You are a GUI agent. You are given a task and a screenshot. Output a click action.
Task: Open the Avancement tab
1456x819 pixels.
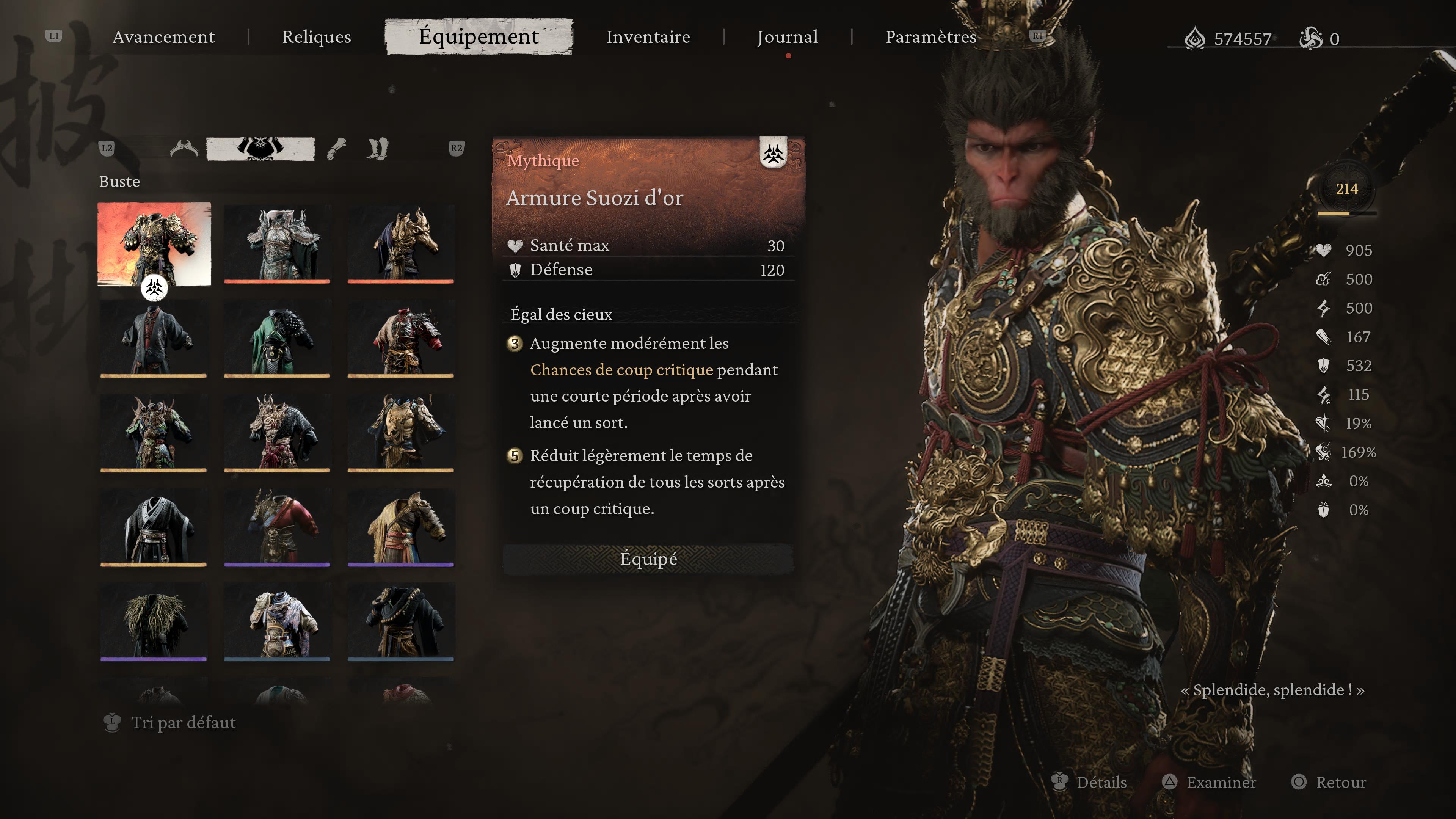163,37
